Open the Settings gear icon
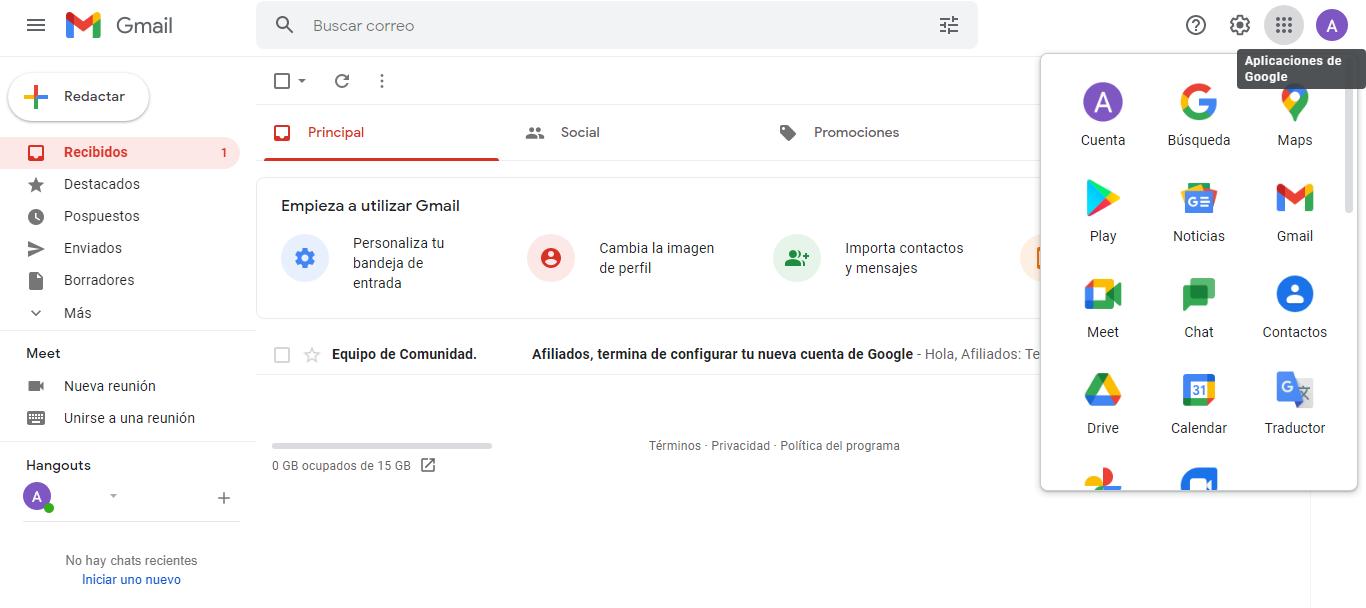This screenshot has width=1366, height=608. [1240, 25]
